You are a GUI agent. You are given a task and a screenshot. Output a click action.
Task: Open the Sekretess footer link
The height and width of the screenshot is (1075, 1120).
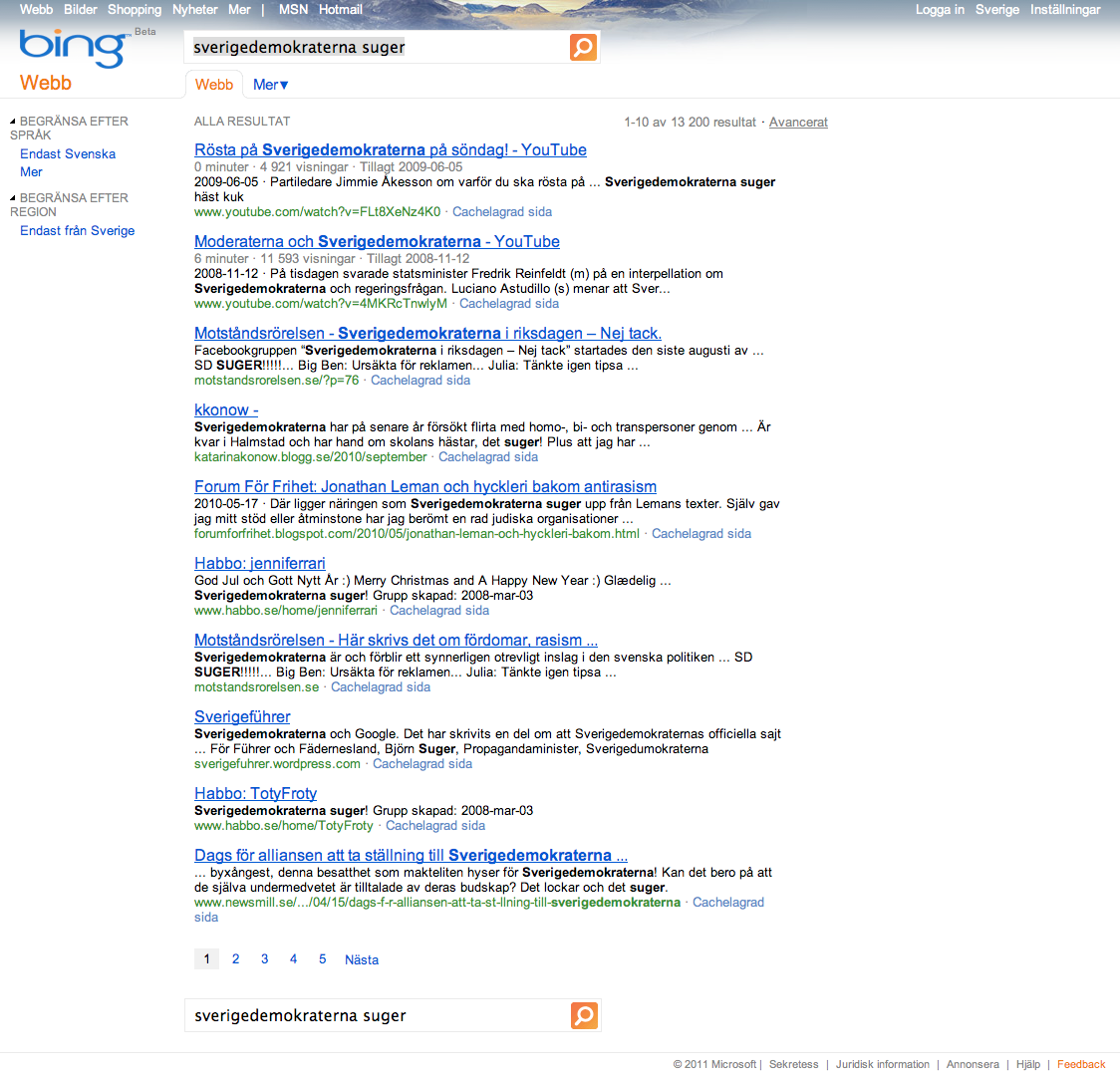[x=793, y=1064]
